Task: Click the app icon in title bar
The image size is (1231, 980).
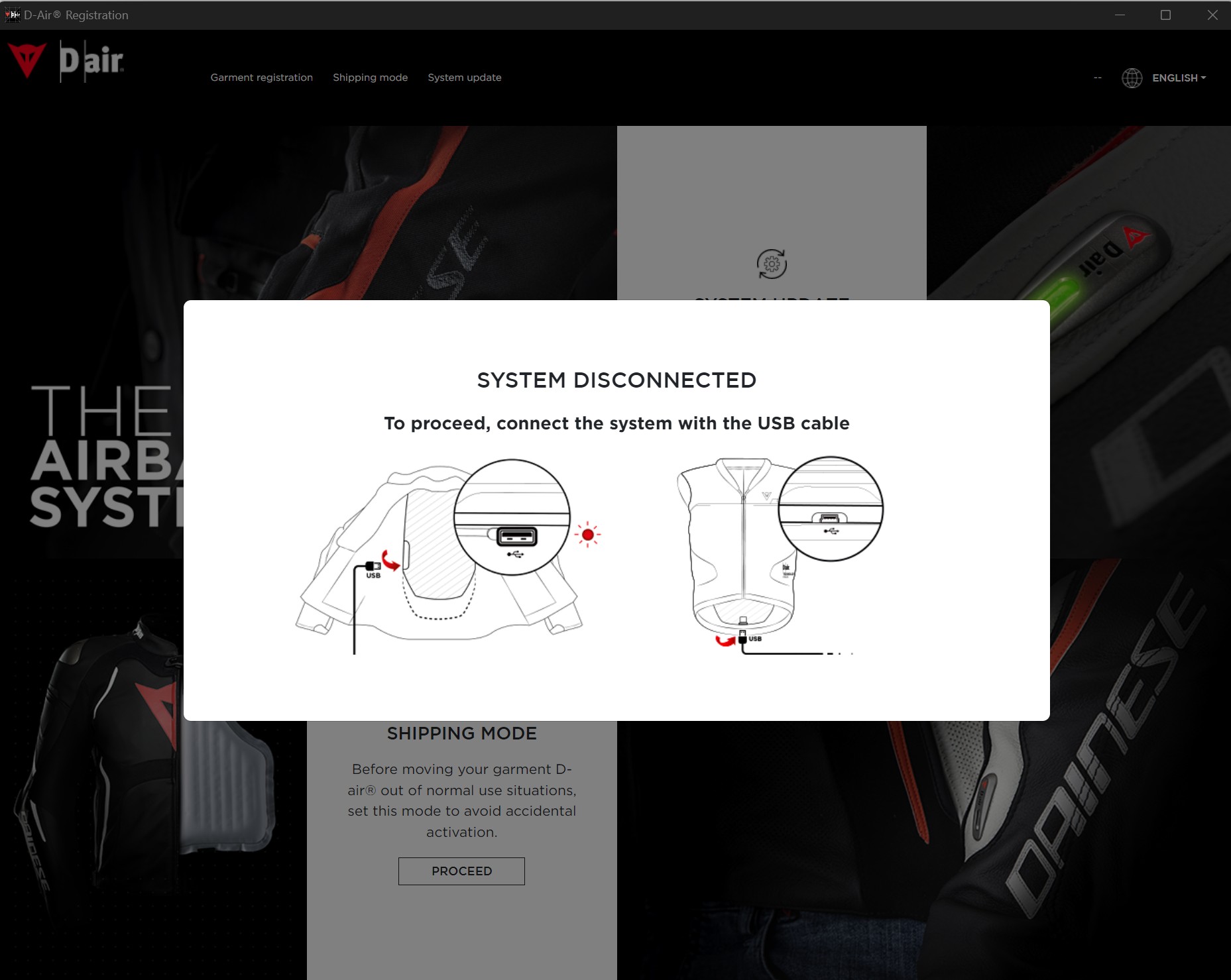Action: 12,15
